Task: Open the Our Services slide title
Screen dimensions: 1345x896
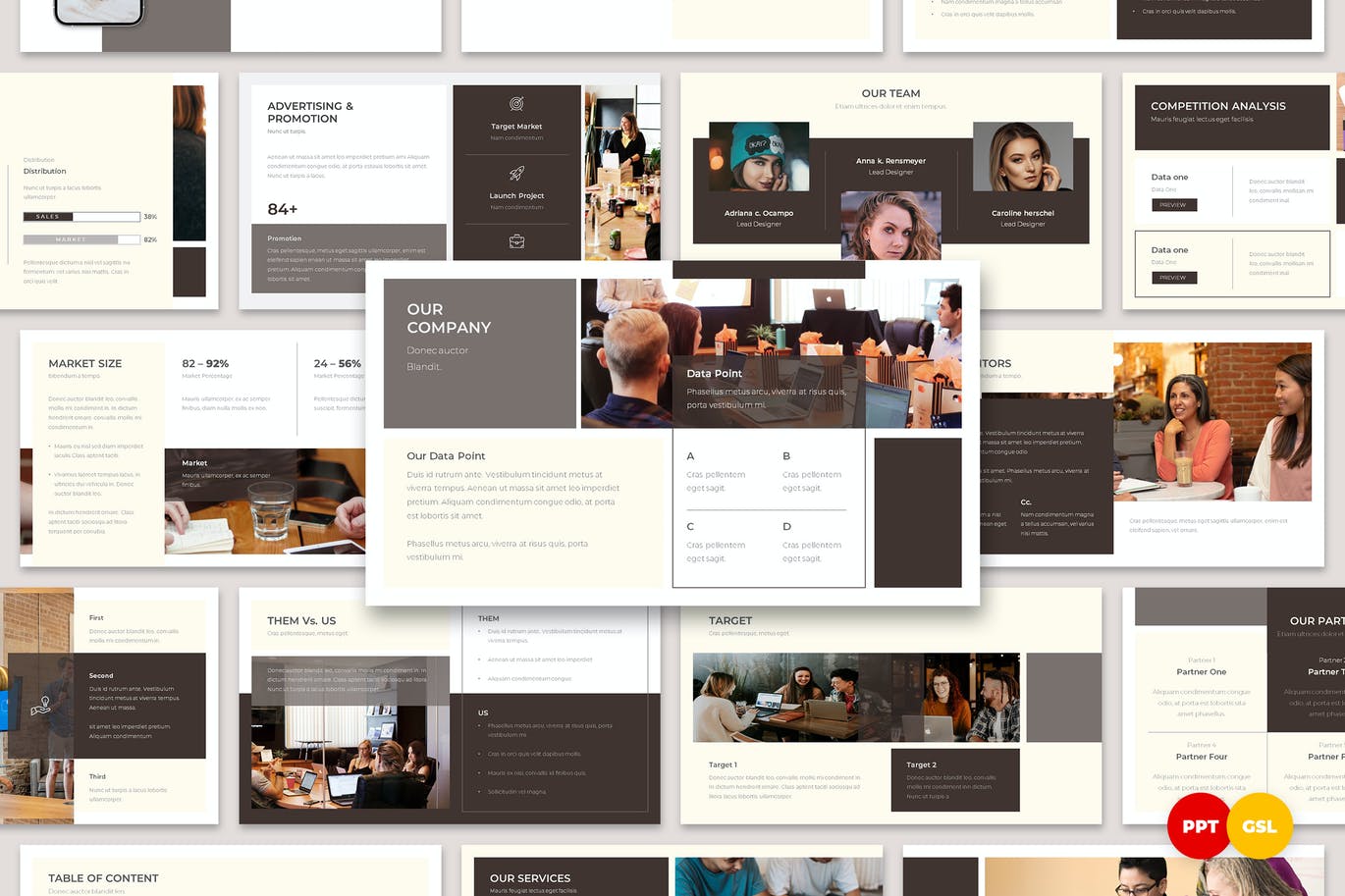Action: [530, 878]
